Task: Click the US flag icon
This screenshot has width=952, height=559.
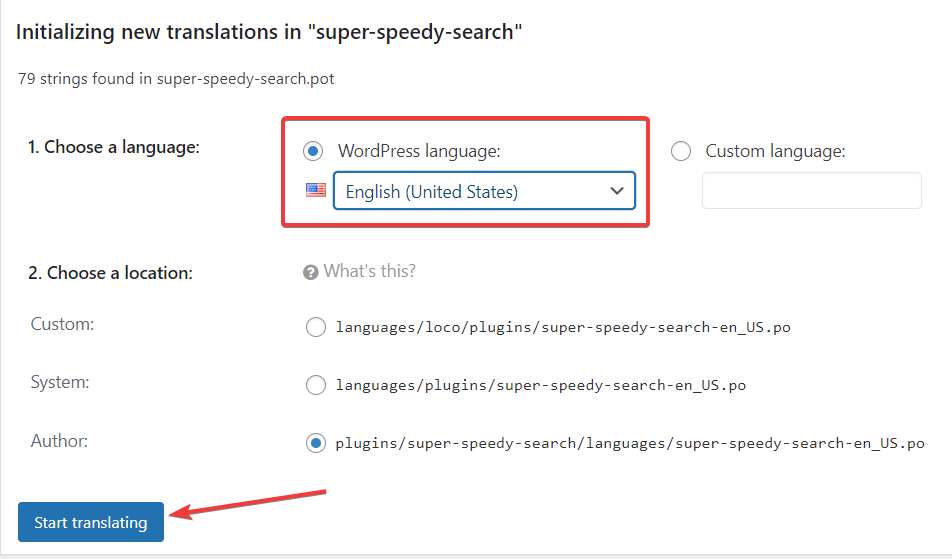Action: point(316,190)
